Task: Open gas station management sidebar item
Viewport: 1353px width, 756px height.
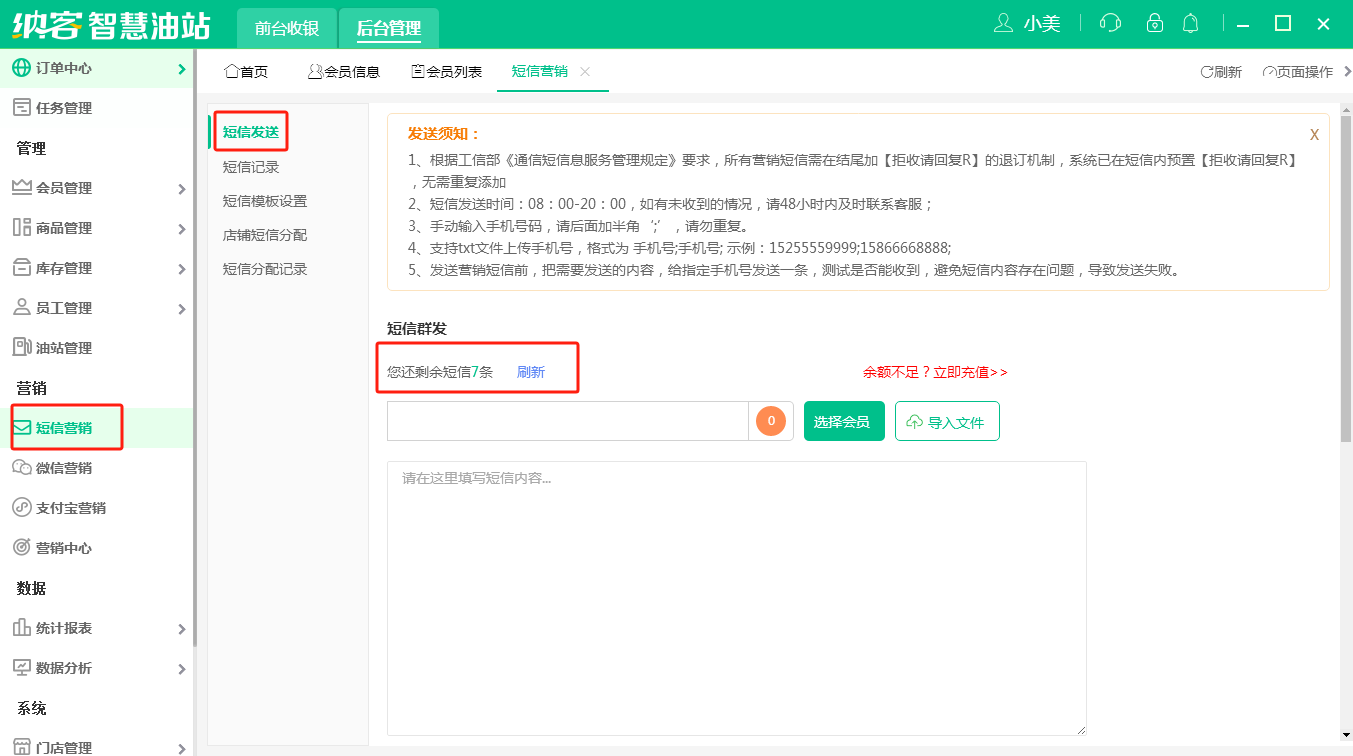Action: (x=64, y=348)
